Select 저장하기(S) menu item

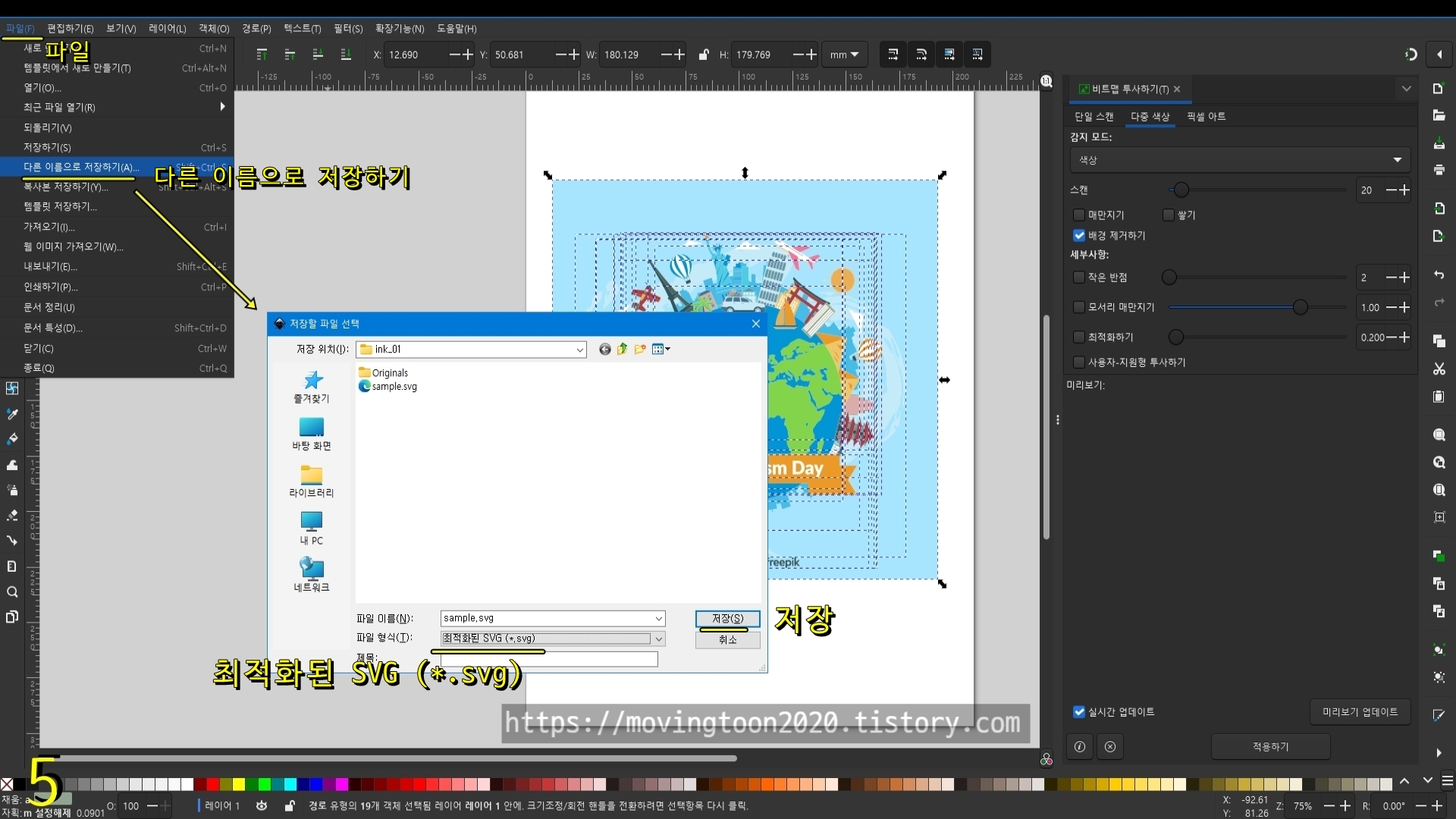pyautogui.click(x=117, y=147)
